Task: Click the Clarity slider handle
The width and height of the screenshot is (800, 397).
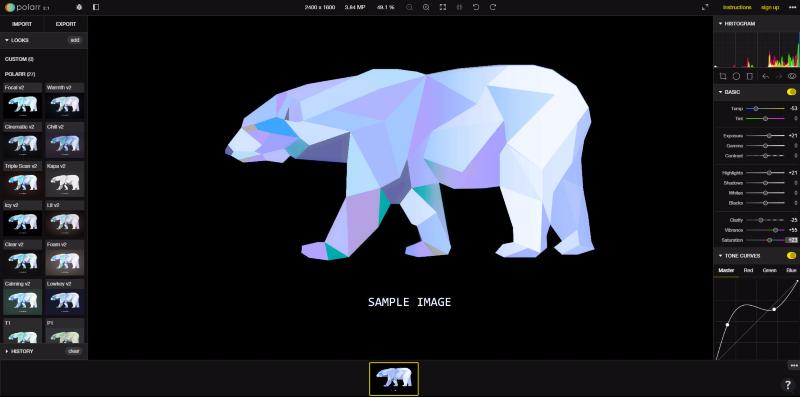Action: coord(761,220)
